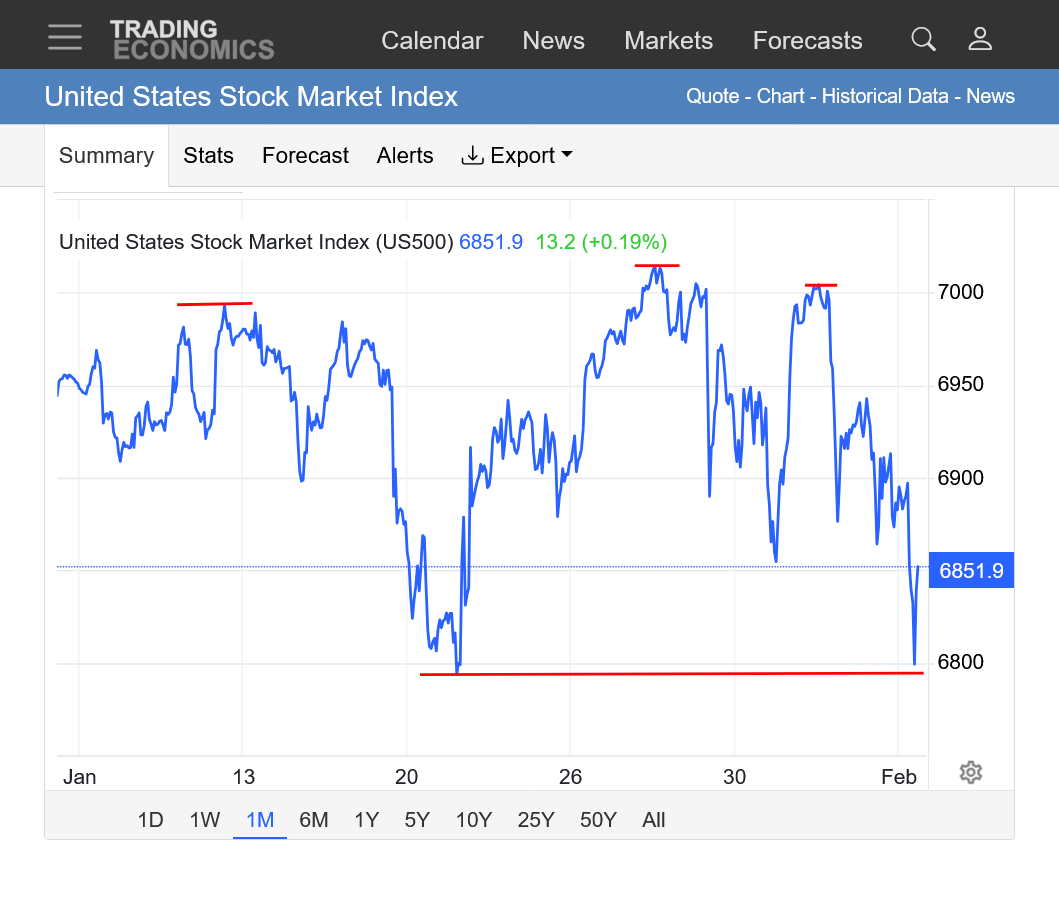Click the Historical Data link
The width and height of the screenshot is (1059, 901).
coord(884,97)
